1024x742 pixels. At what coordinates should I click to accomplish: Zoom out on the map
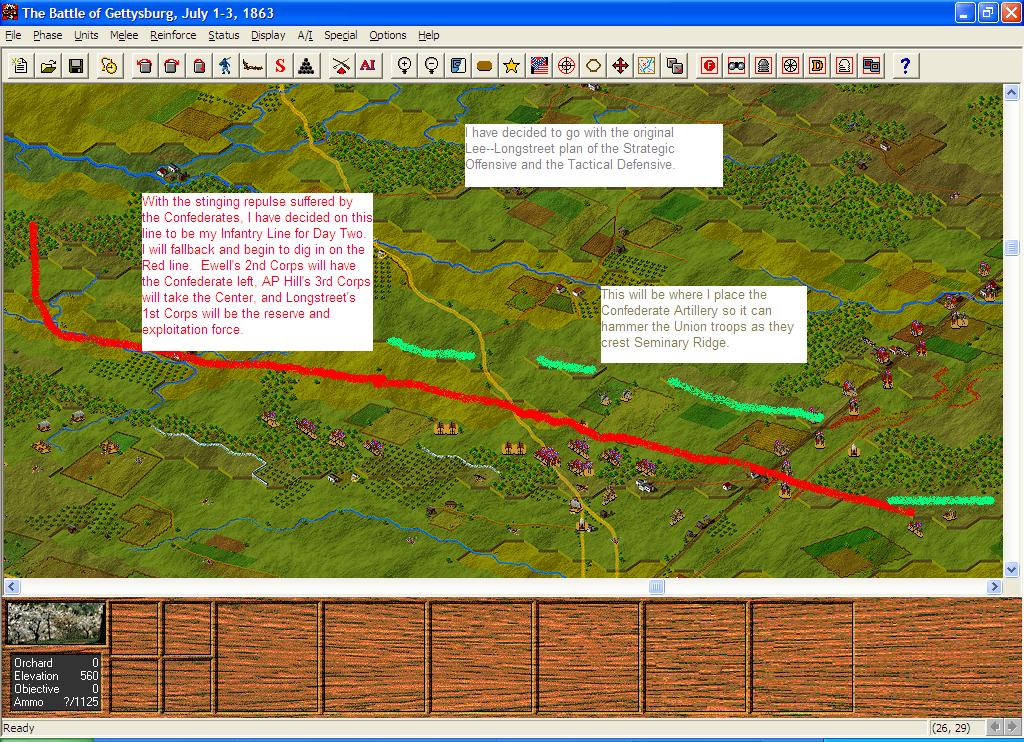pyautogui.click(x=431, y=65)
